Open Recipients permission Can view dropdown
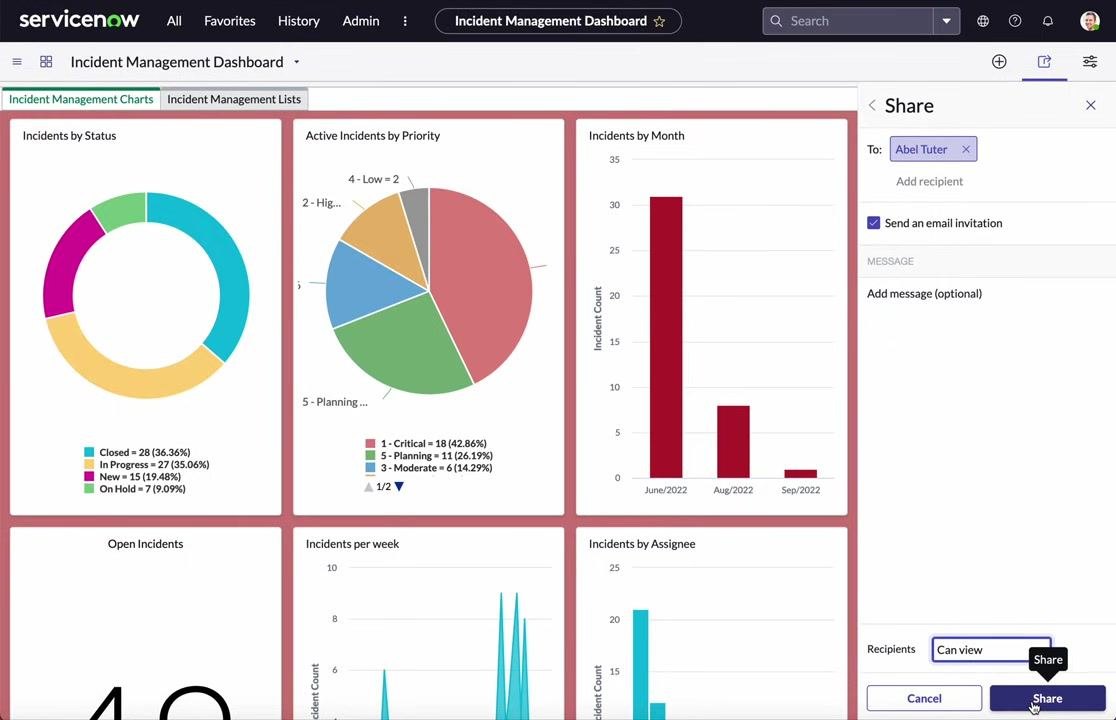The width and height of the screenshot is (1116, 720). click(991, 650)
